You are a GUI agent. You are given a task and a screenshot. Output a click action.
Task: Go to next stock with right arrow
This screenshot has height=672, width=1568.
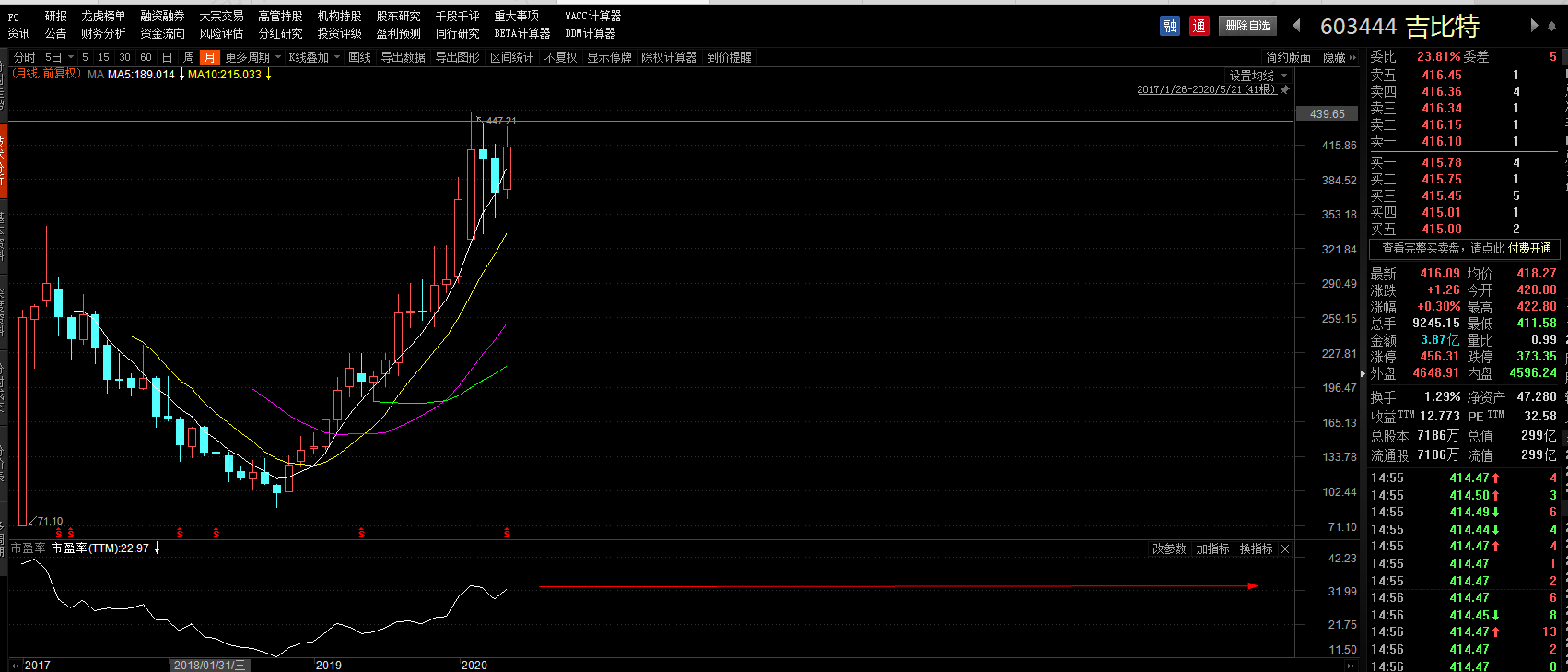tap(1534, 26)
